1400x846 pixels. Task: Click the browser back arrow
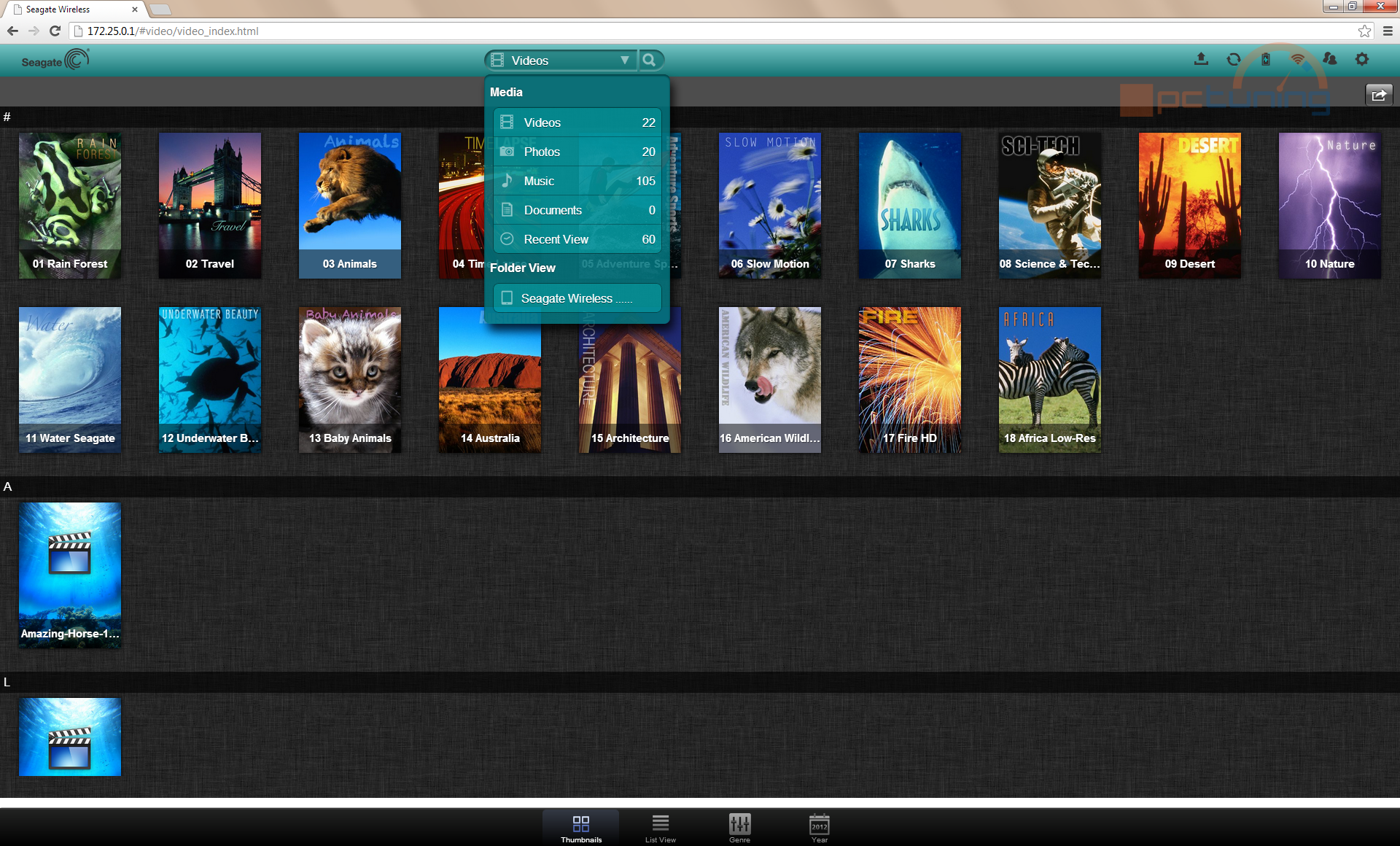click(12, 31)
